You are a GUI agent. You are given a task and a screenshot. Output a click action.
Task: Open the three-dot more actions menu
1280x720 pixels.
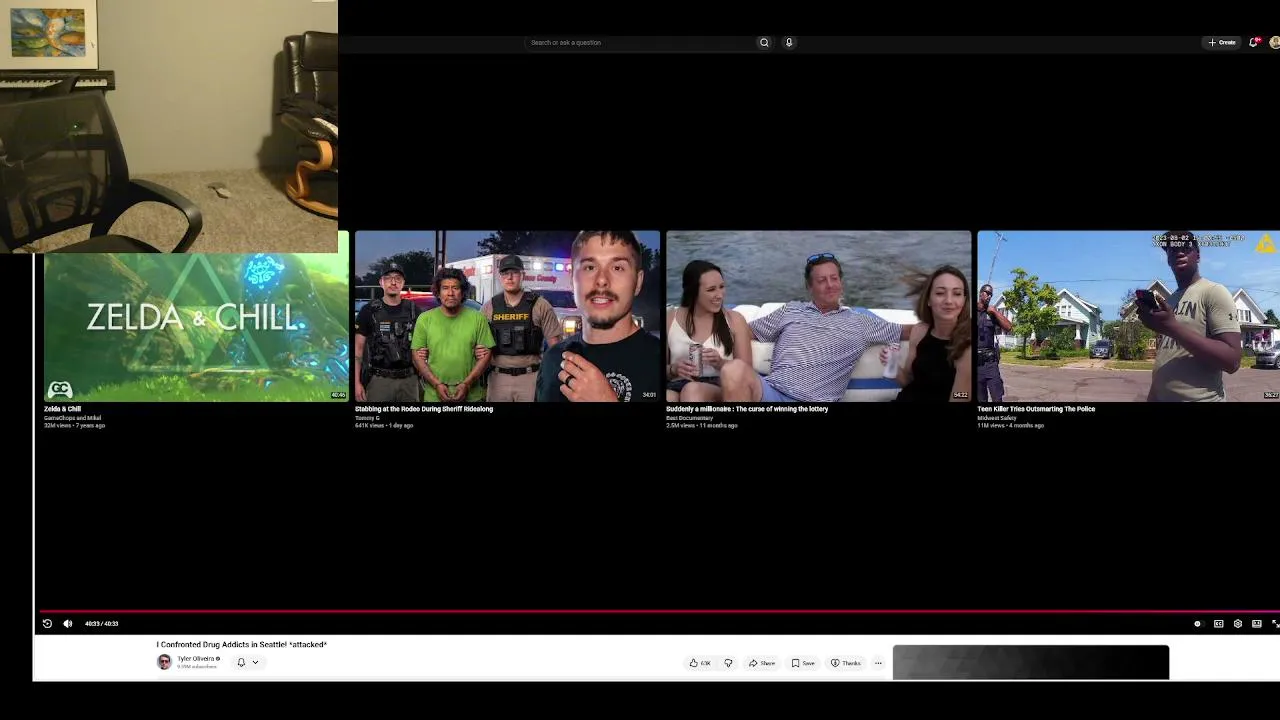point(878,663)
